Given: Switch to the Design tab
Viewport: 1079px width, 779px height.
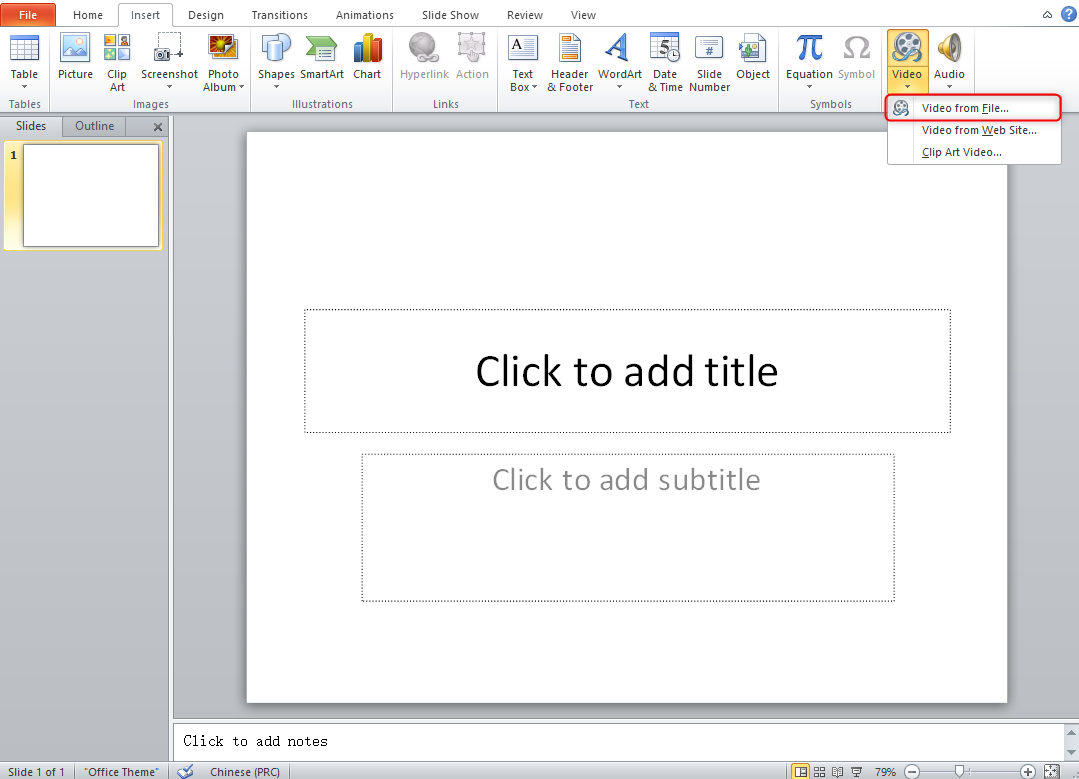Looking at the screenshot, I should 206,14.
